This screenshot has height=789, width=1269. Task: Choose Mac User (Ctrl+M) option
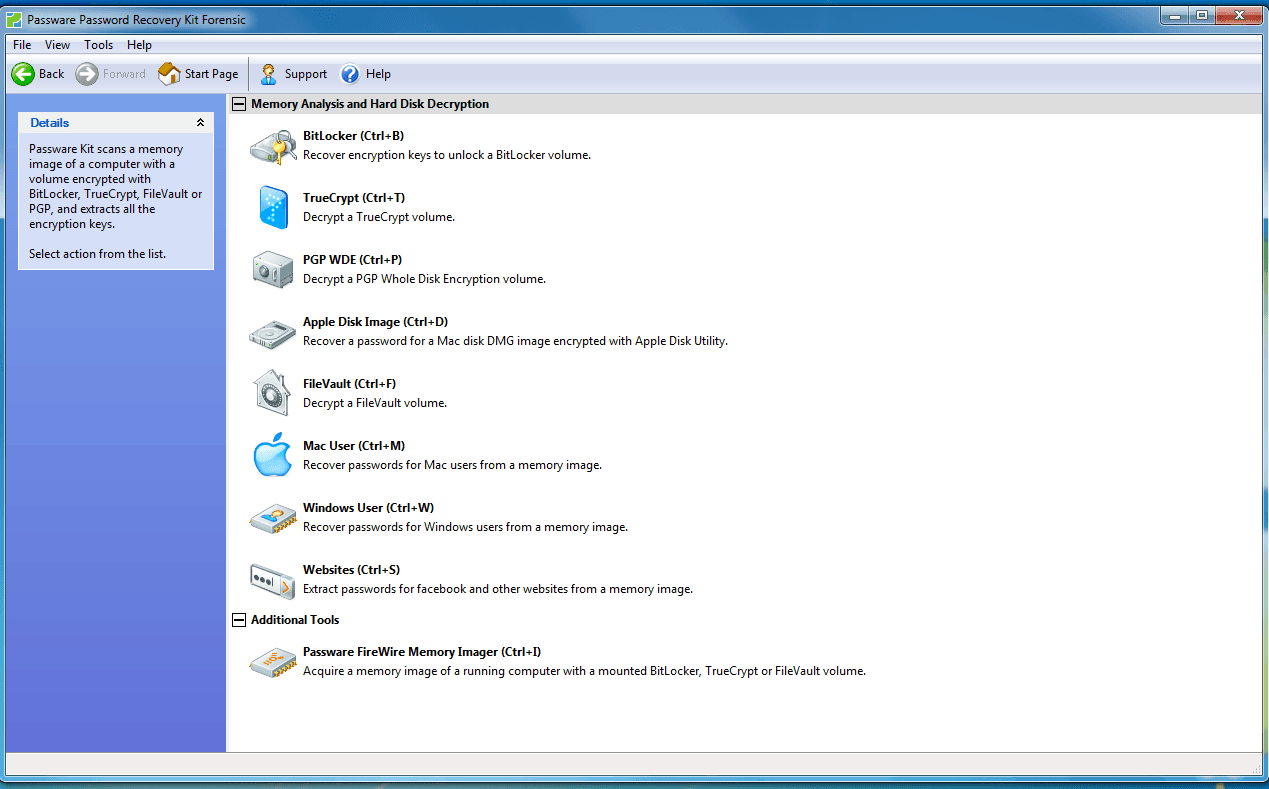coord(354,446)
